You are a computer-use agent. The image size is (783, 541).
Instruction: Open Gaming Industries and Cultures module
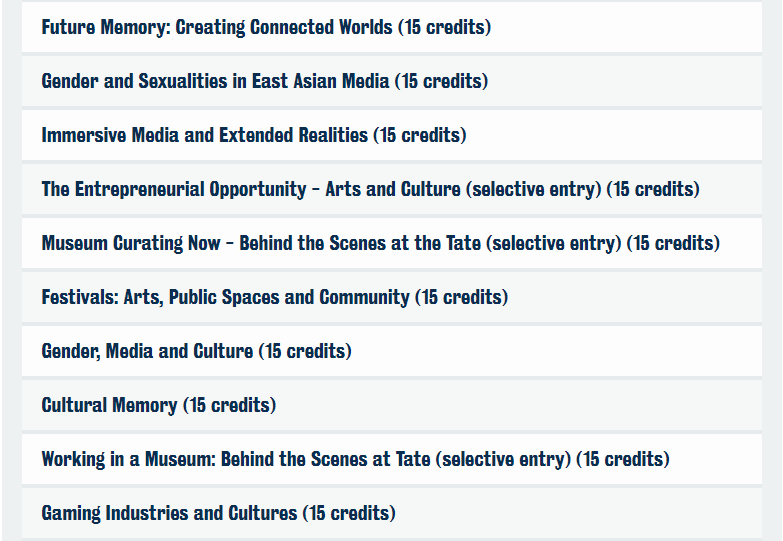392,513
